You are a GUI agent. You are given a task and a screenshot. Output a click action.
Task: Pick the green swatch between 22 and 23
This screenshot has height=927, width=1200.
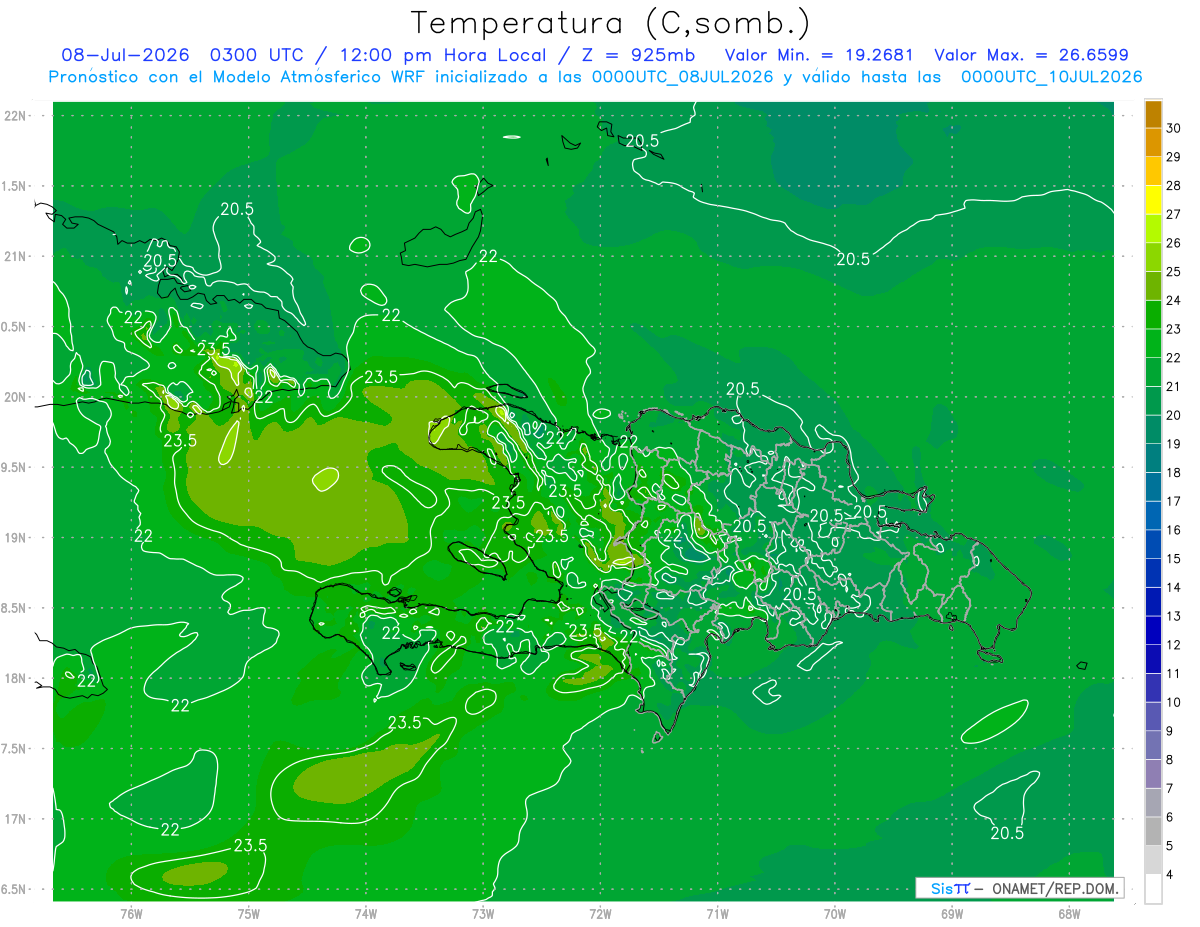point(1153,344)
